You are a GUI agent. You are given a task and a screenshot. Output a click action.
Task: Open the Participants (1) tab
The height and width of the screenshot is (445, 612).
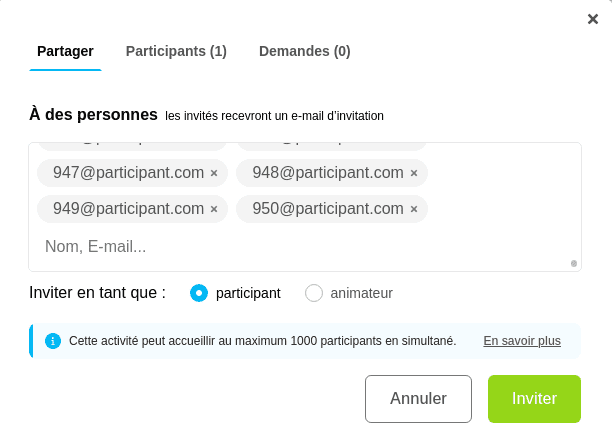pyautogui.click(x=176, y=51)
